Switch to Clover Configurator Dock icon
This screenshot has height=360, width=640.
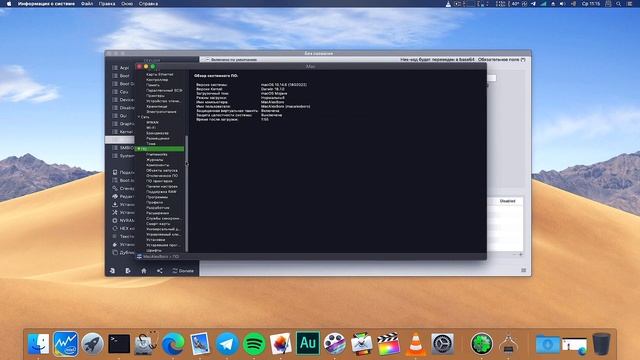pyautogui.click(x=482, y=343)
